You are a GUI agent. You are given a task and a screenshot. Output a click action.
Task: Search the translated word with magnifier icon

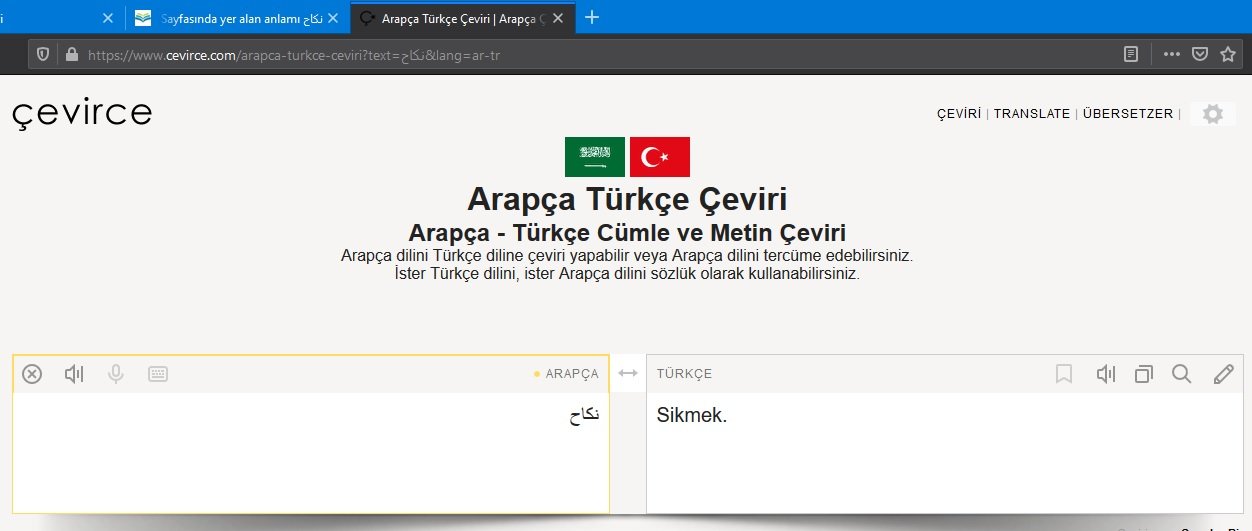pos(1182,374)
